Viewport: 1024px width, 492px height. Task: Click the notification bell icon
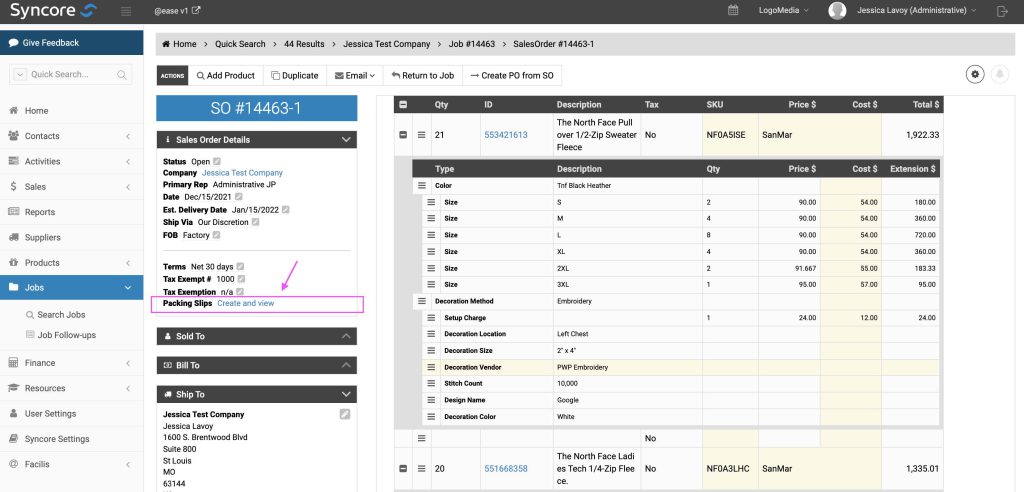(x=999, y=74)
